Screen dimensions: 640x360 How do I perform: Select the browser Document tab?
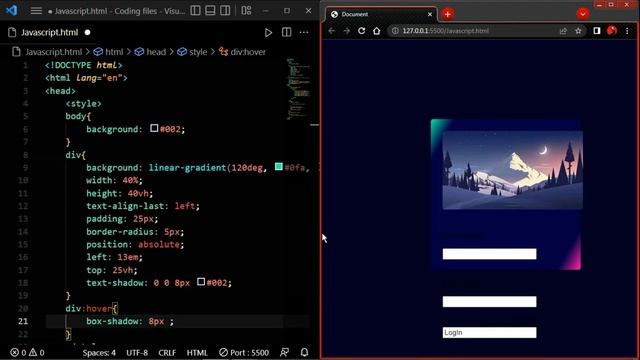[x=381, y=14]
